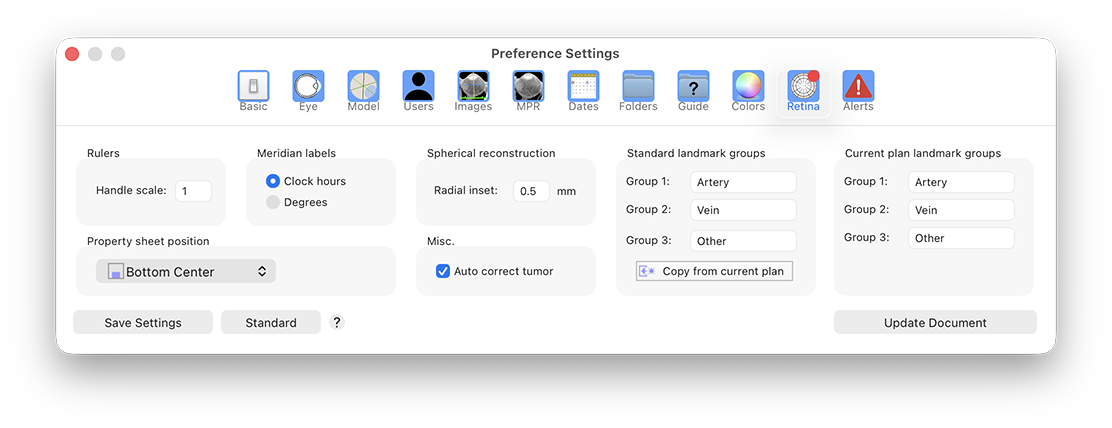This screenshot has height=428, width=1112.
Task: Select the Degrees meridian label option
Action: click(x=273, y=202)
